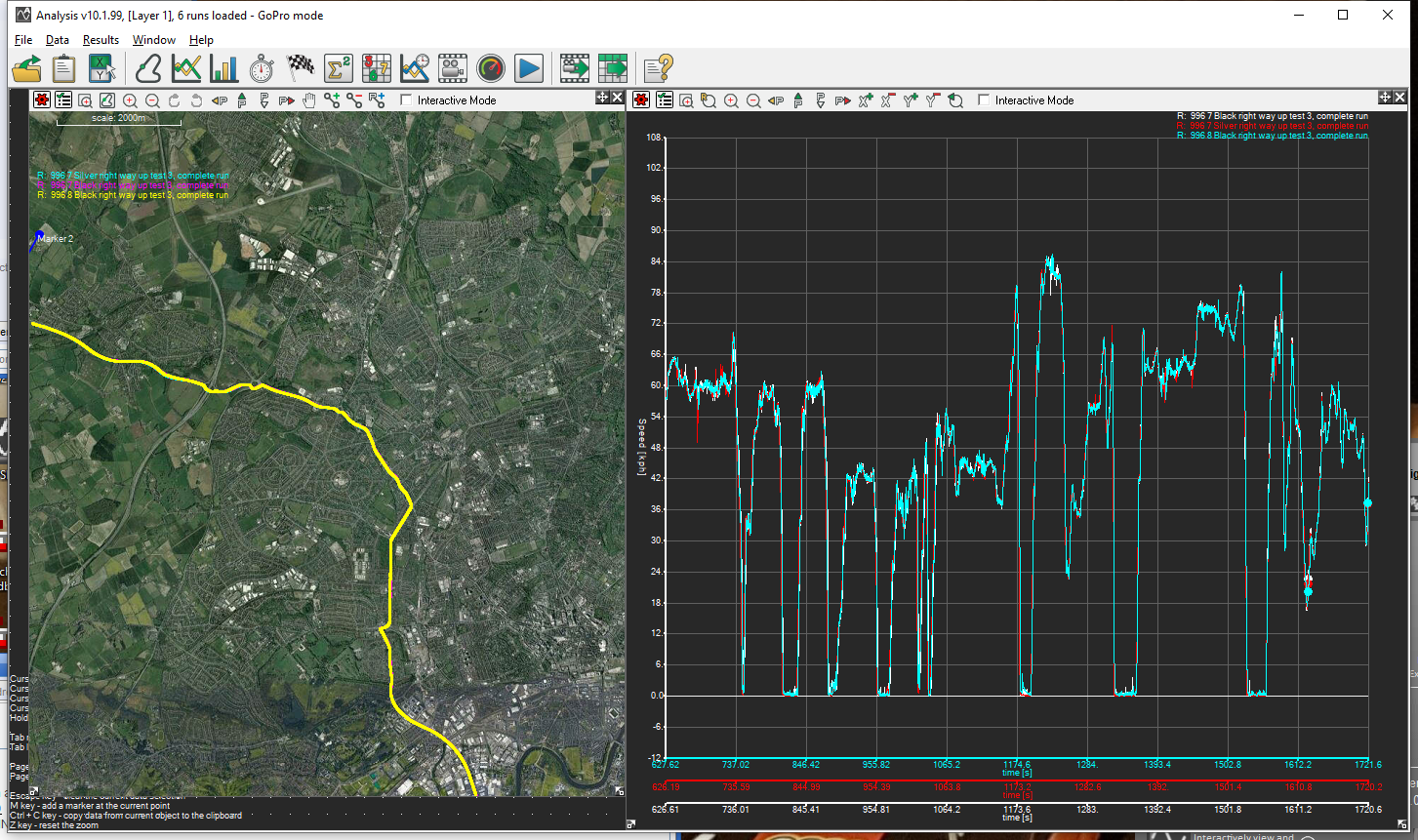Image resolution: width=1418 pixels, height=840 pixels.
Task: Open map panel list options icon
Action: pyautogui.click(x=63, y=100)
